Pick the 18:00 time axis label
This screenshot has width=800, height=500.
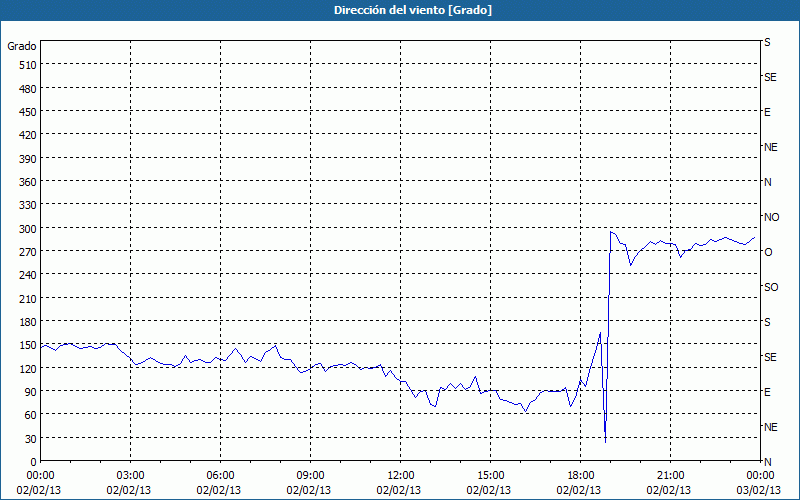(581, 476)
